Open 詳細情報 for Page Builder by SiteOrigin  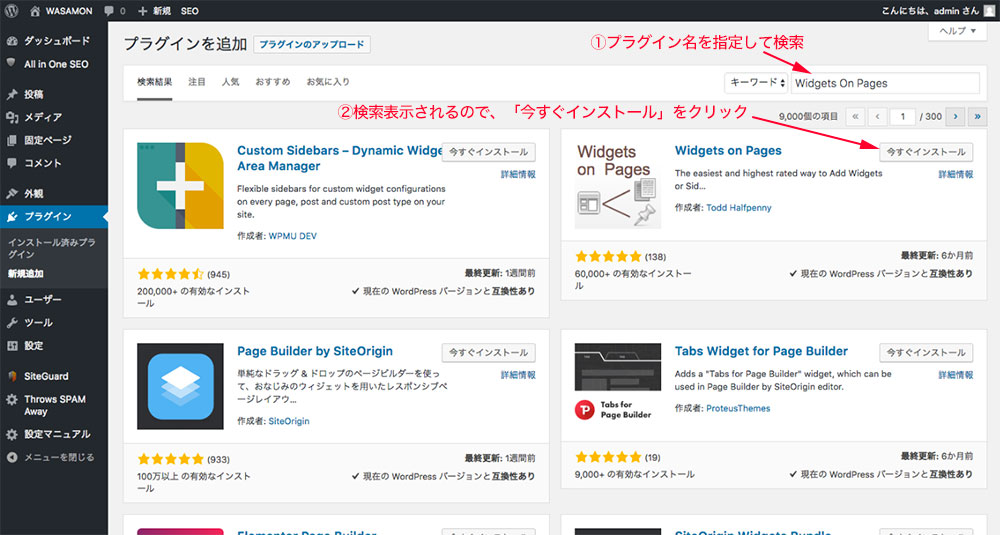tap(518, 375)
